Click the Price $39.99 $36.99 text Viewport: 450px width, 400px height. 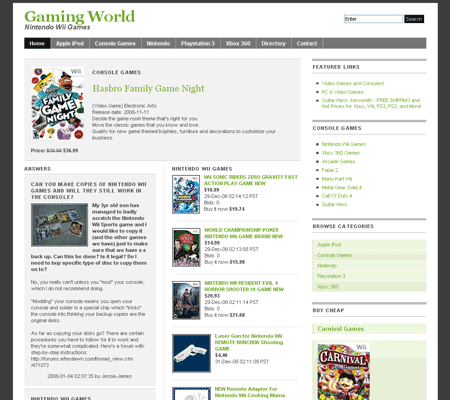coord(54,151)
